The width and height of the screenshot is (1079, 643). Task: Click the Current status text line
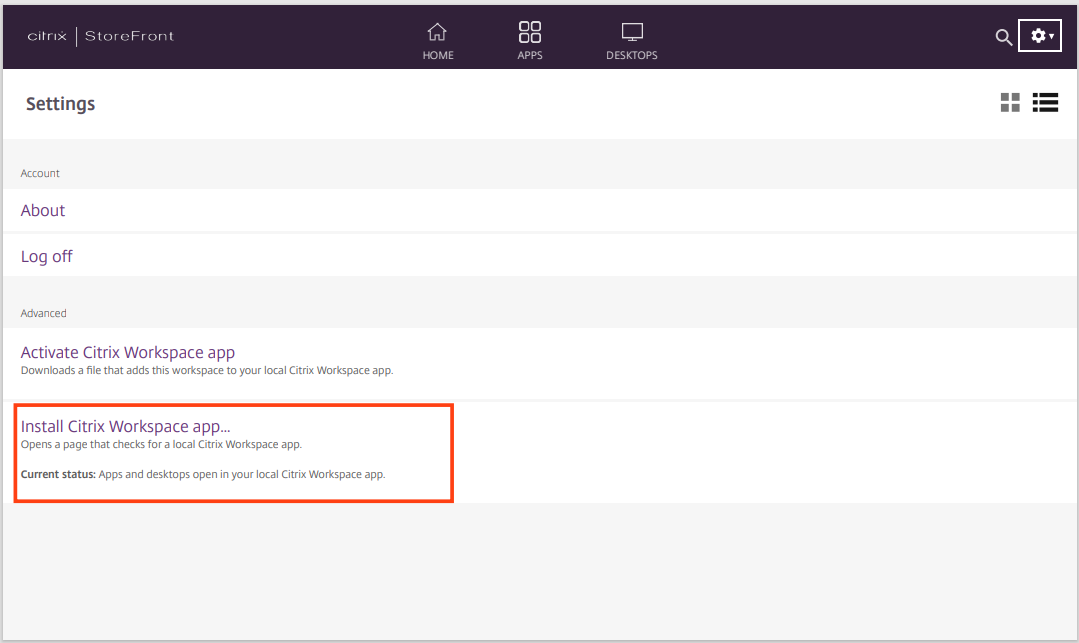pyautogui.click(x=203, y=474)
